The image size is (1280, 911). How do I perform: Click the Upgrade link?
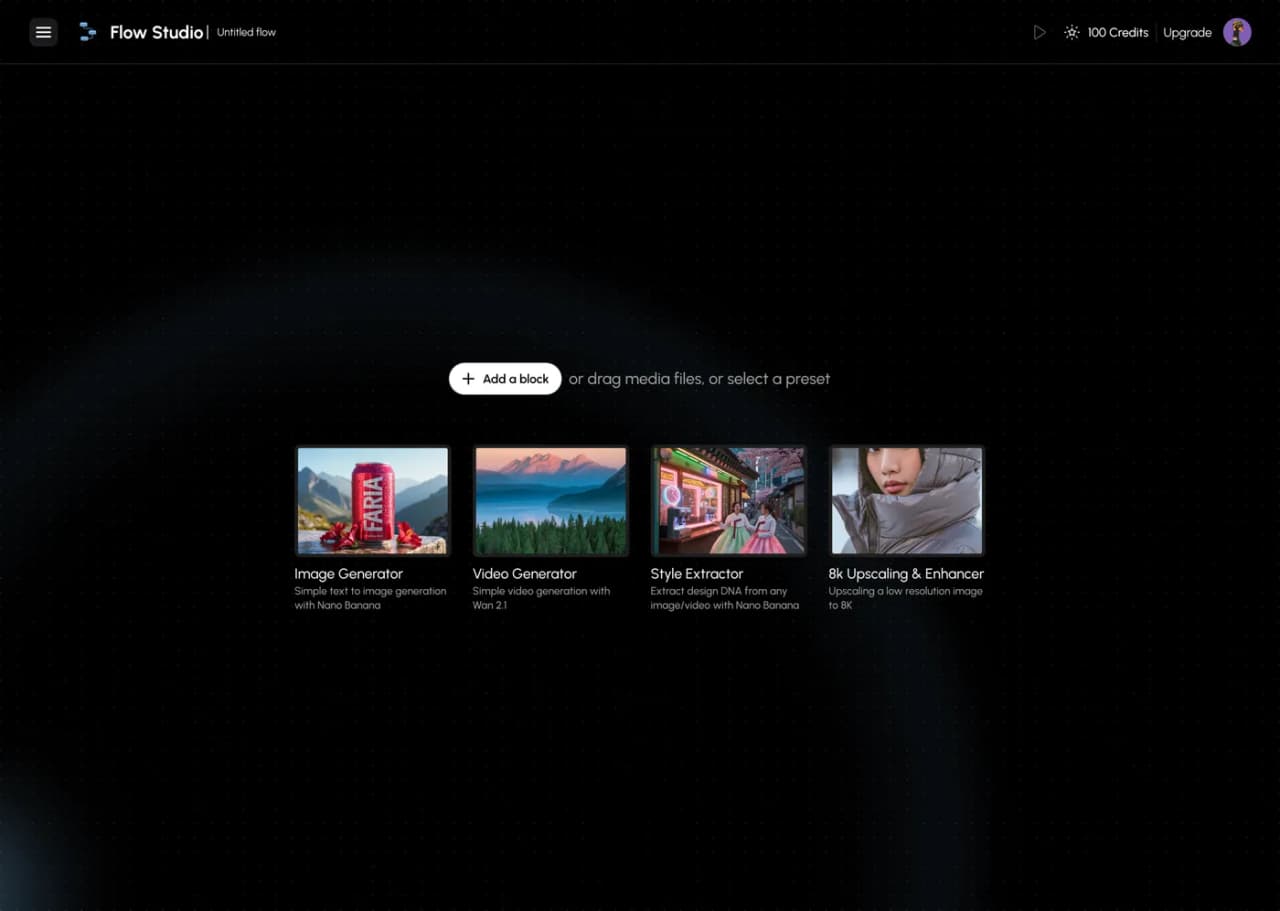pos(1187,32)
